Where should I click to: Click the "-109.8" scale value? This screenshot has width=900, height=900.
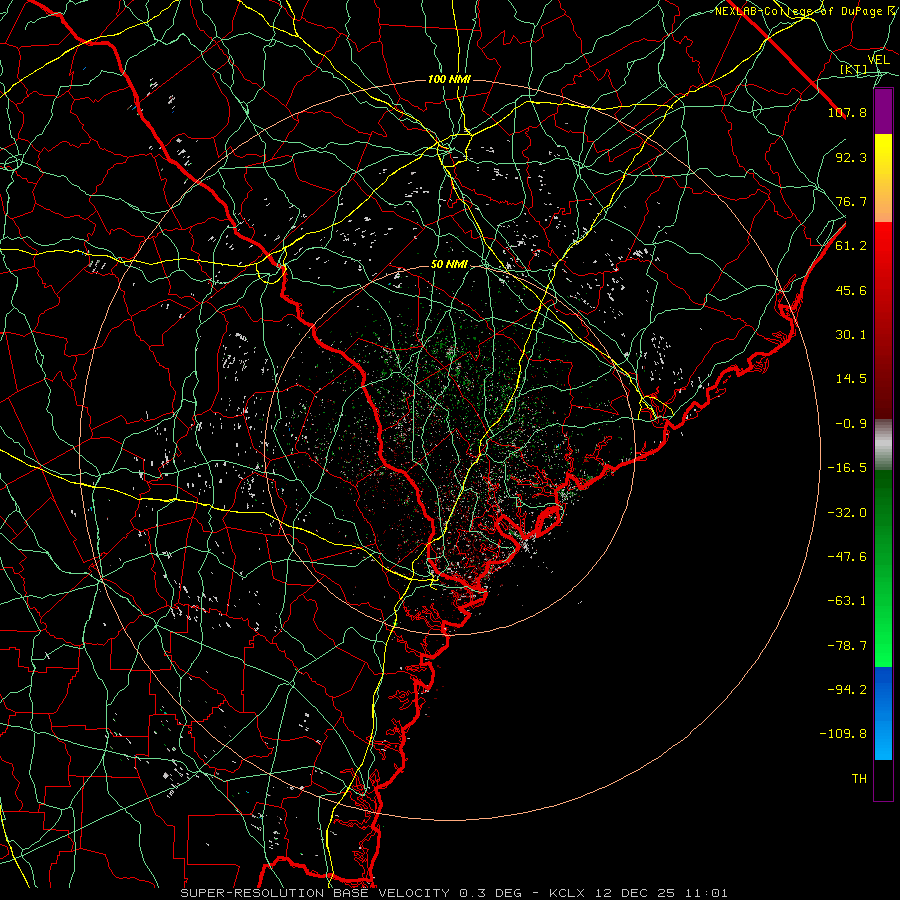843,734
